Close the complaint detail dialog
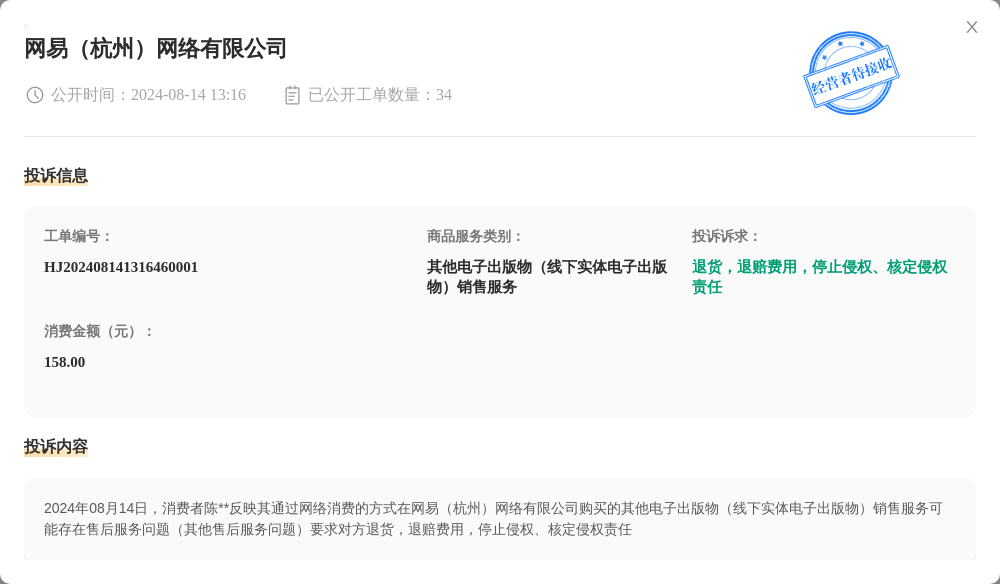 pyautogui.click(x=971, y=27)
